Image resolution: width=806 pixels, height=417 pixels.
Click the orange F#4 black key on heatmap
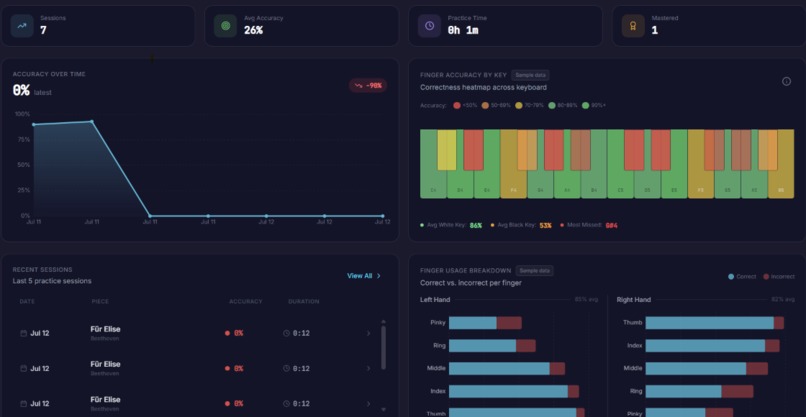pos(527,150)
